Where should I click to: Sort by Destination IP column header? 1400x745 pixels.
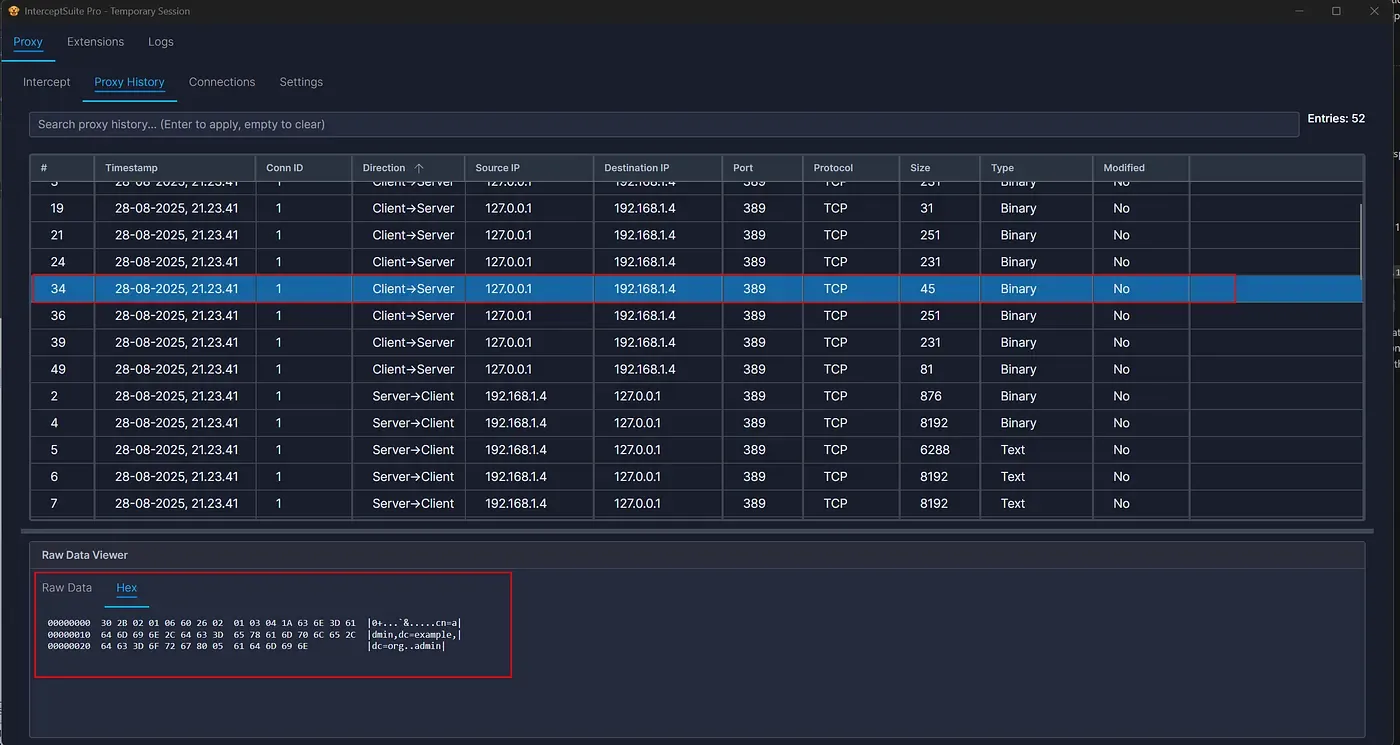[x=658, y=168]
